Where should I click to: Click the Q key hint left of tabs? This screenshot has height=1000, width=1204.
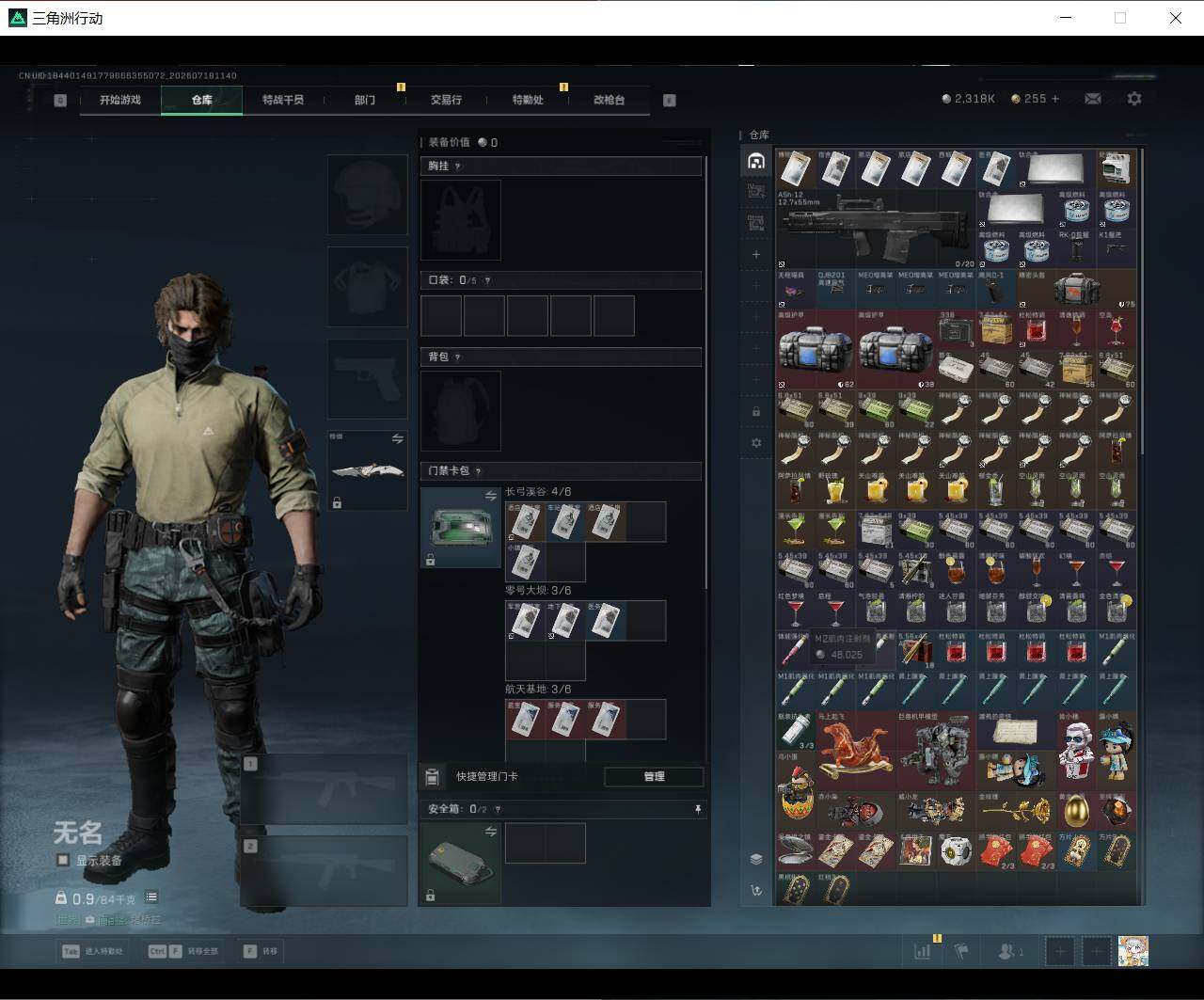[60, 100]
